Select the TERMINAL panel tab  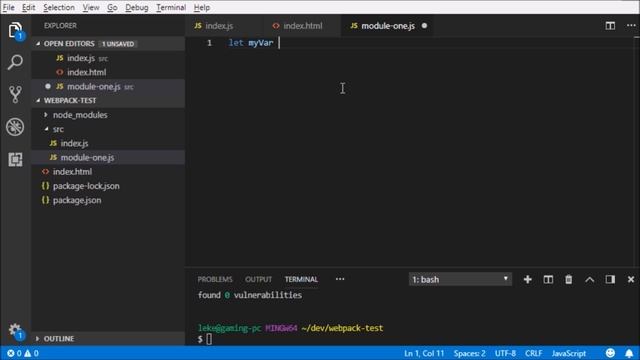(x=301, y=280)
